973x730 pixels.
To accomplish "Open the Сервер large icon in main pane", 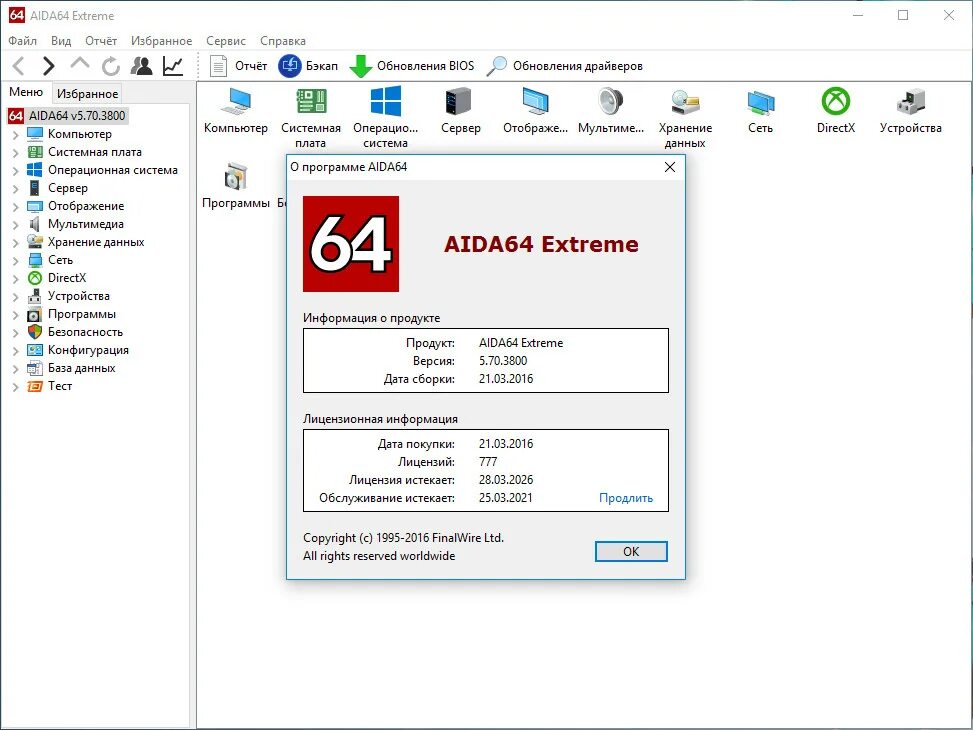I will coord(460,112).
